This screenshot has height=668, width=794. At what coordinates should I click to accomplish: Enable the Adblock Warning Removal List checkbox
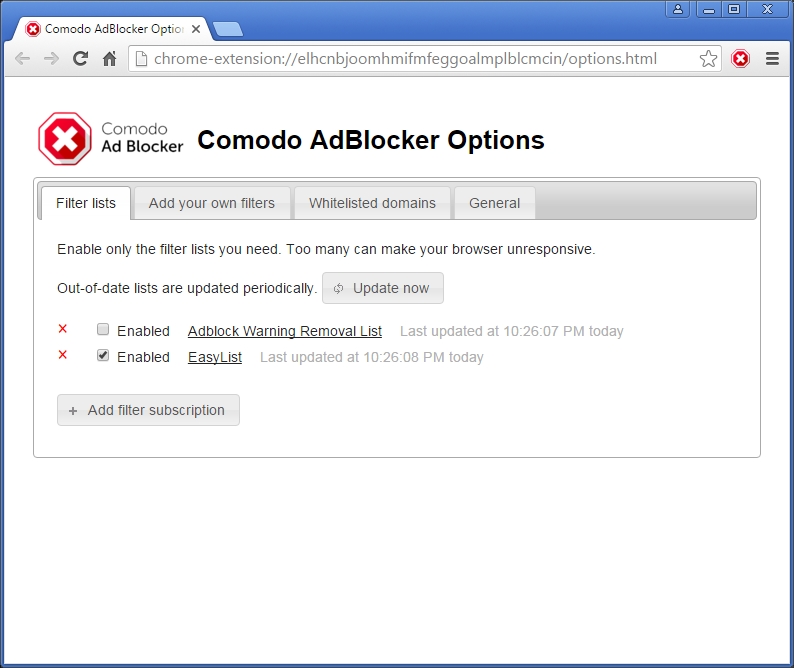(103, 330)
